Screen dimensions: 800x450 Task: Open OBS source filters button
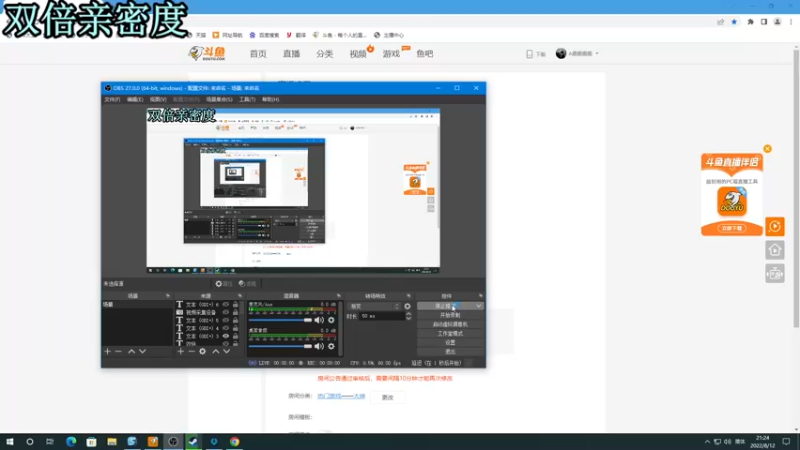click(x=247, y=284)
